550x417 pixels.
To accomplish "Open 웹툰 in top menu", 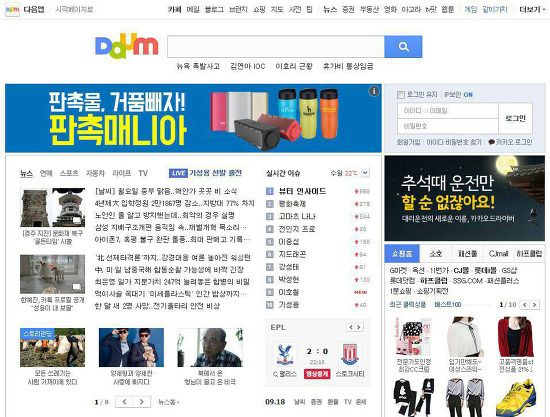I will (x=447, y=9).
